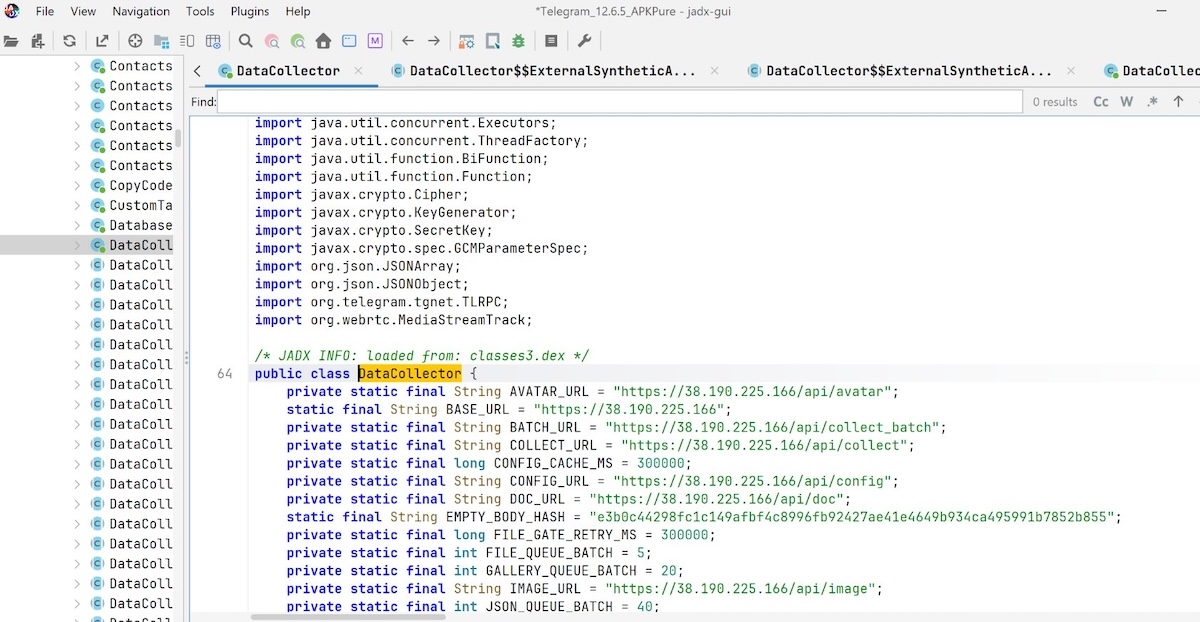Image resolution: width=1200 pixels, height=622 pixels.
Task: Click the table with eye toolbar icon
Action: (x=213, y=41)
